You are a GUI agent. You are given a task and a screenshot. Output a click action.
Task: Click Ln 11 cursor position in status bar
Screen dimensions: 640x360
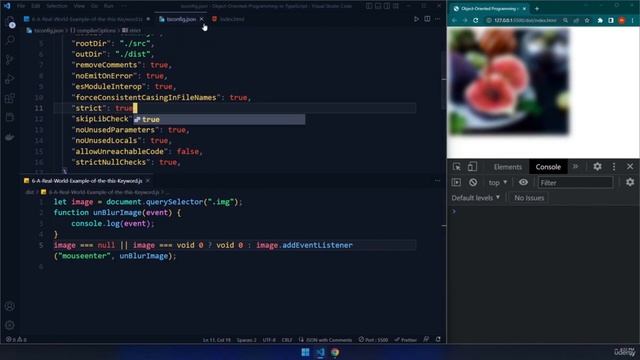(216, 340)
